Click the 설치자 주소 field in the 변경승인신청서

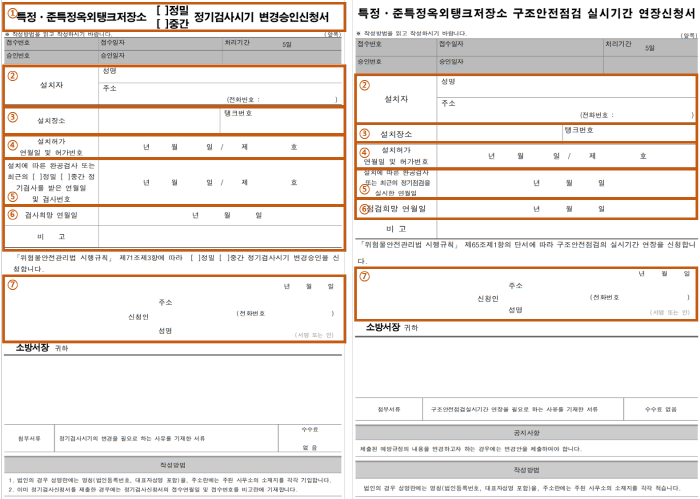(221, 94)
